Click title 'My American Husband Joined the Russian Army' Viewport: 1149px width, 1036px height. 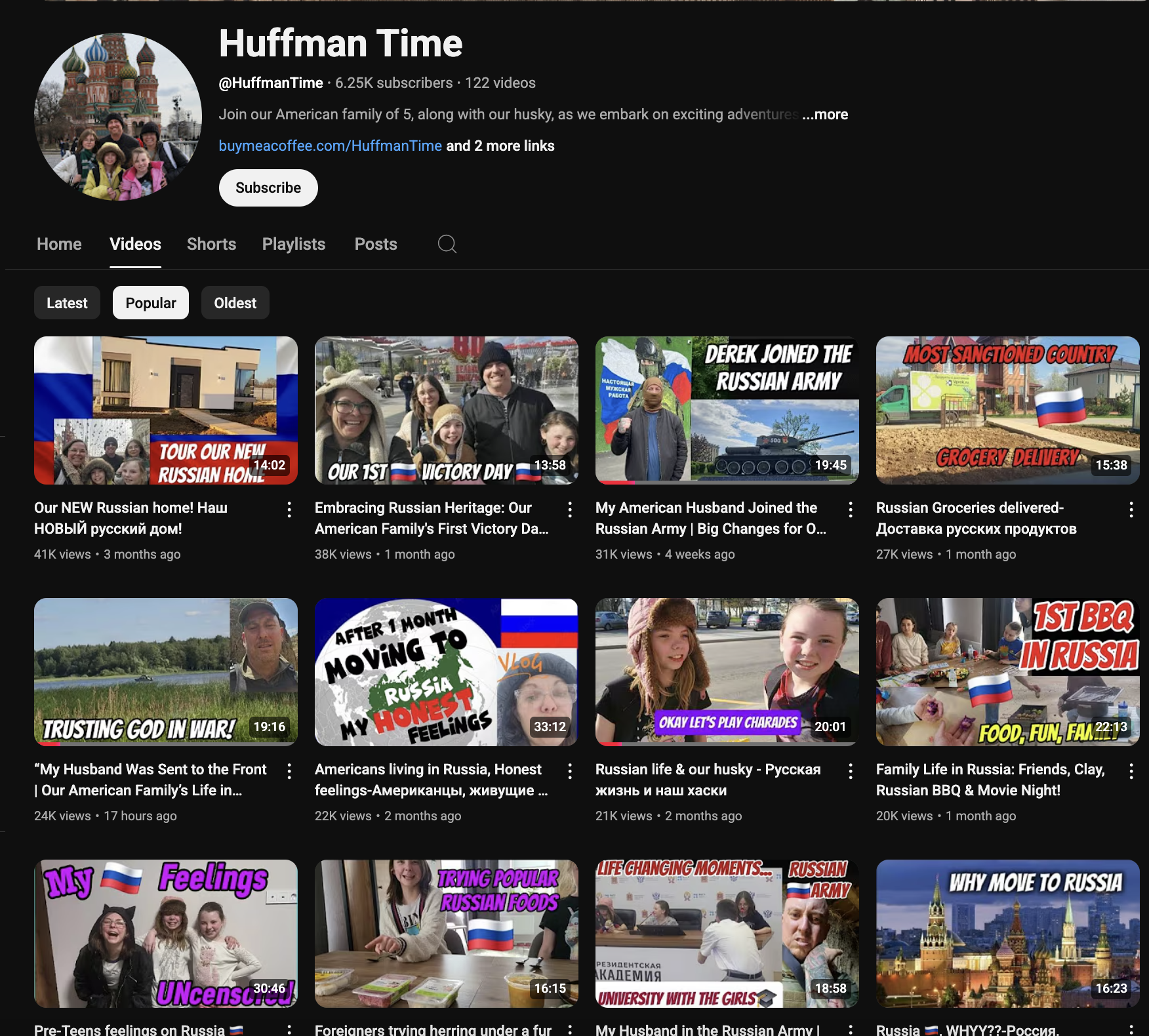click(x=711, y=518)
